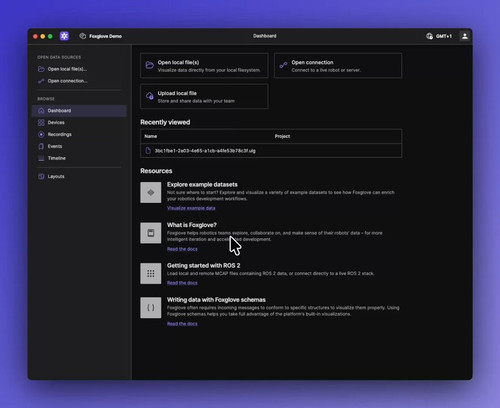The height and width of the screenshot is (408, 500).
Task: Click the Timeline icon in sidebar
Action: [41, 158]
